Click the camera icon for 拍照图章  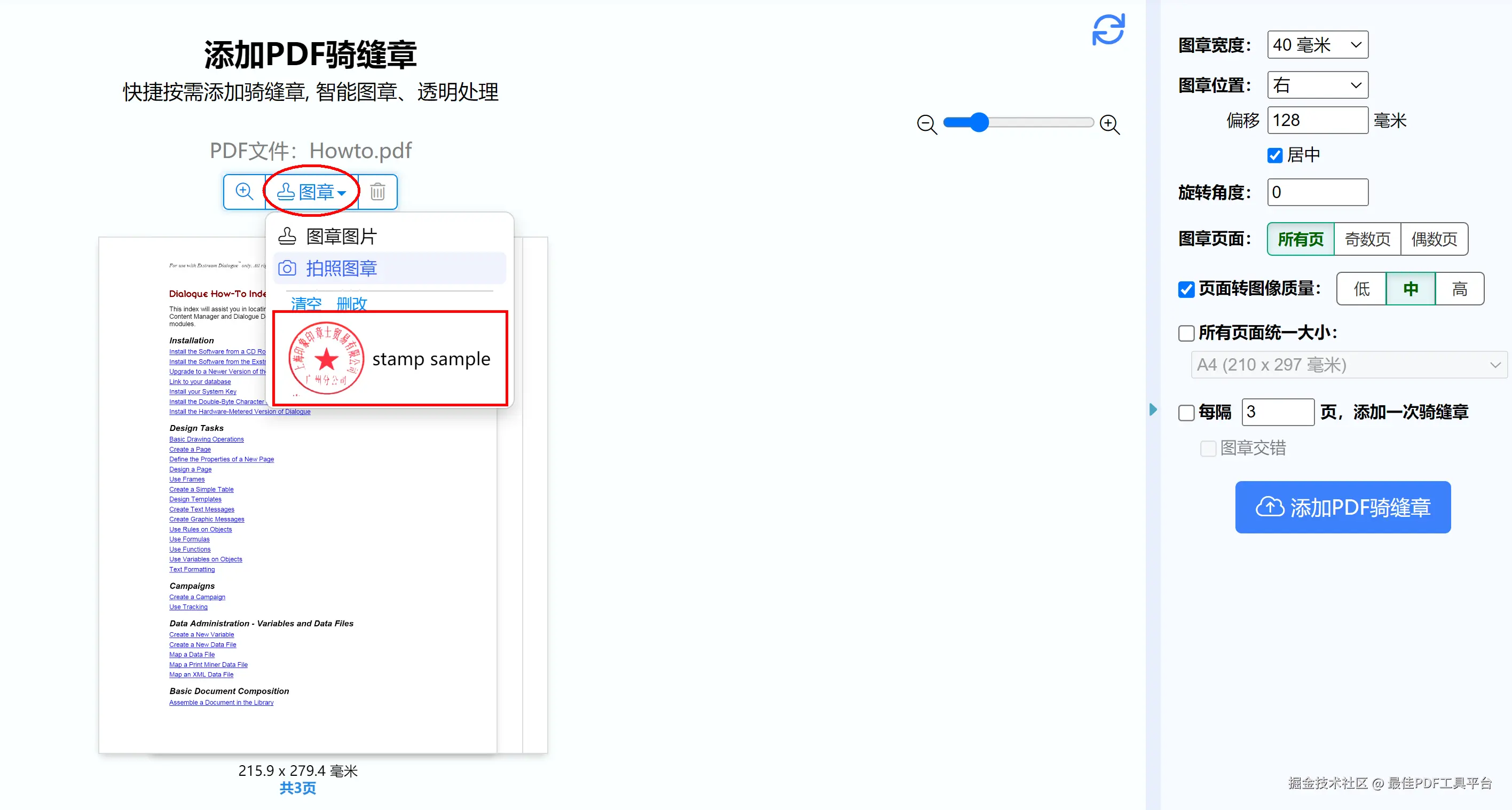tap(287, 268)
